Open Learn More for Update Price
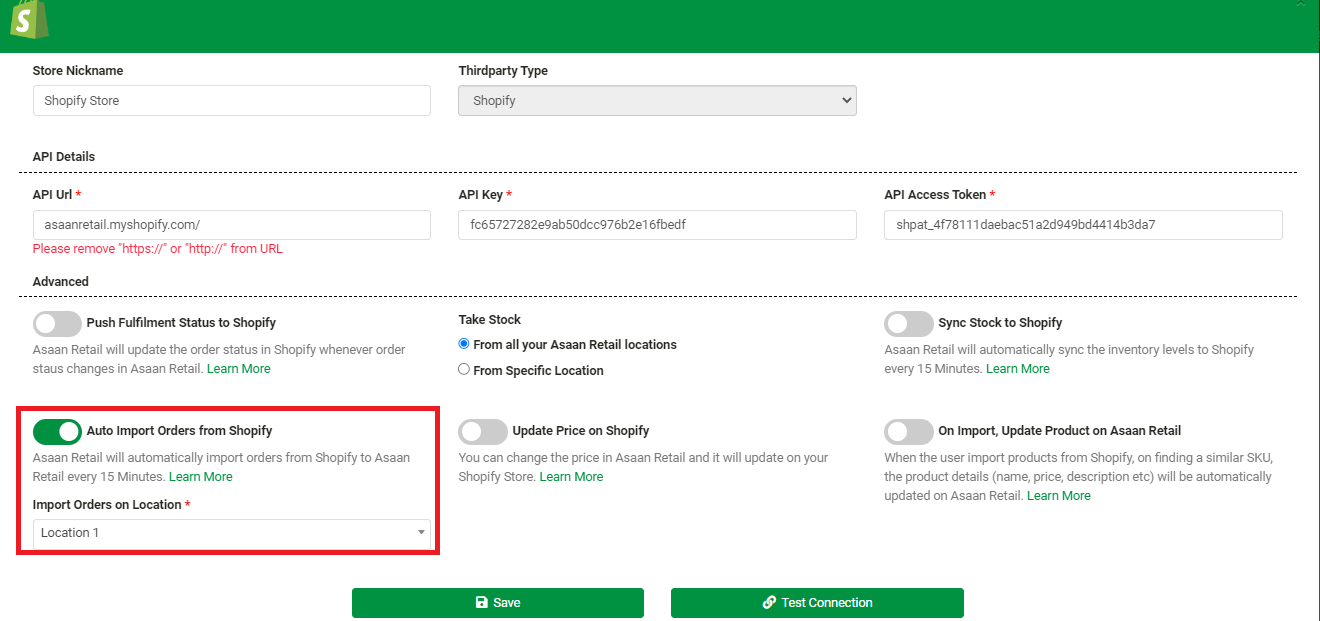Image resolution: width=1320 pixels, height=621 pixels. [571, 477]
